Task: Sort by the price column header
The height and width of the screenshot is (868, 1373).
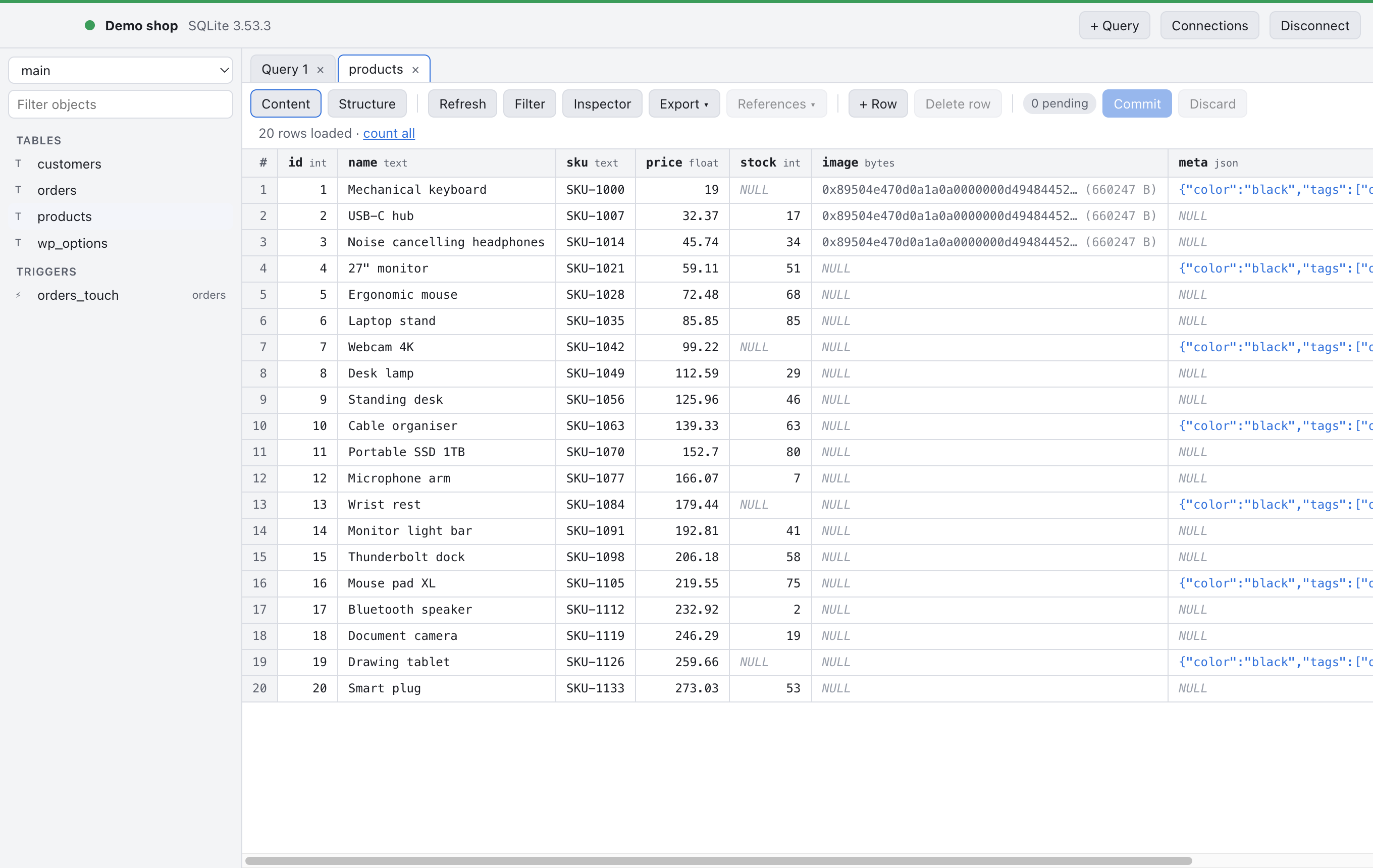Action: pos(682,163)
